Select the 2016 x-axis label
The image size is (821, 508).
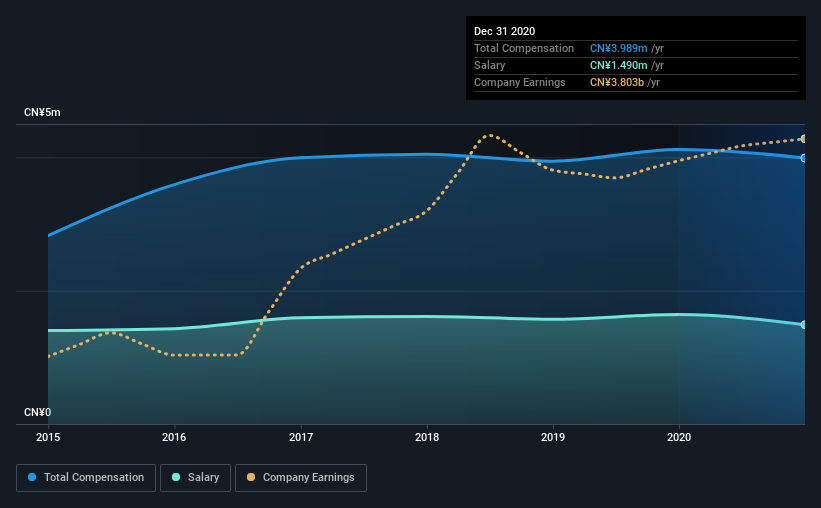(x=174, y=437)
